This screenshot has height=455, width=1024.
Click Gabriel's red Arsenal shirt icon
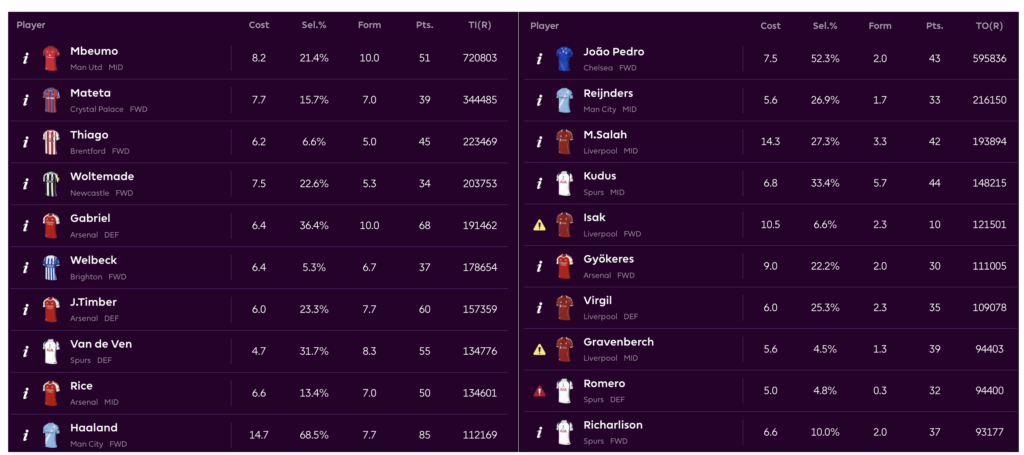pyautogui.click(x=52, y=226)
